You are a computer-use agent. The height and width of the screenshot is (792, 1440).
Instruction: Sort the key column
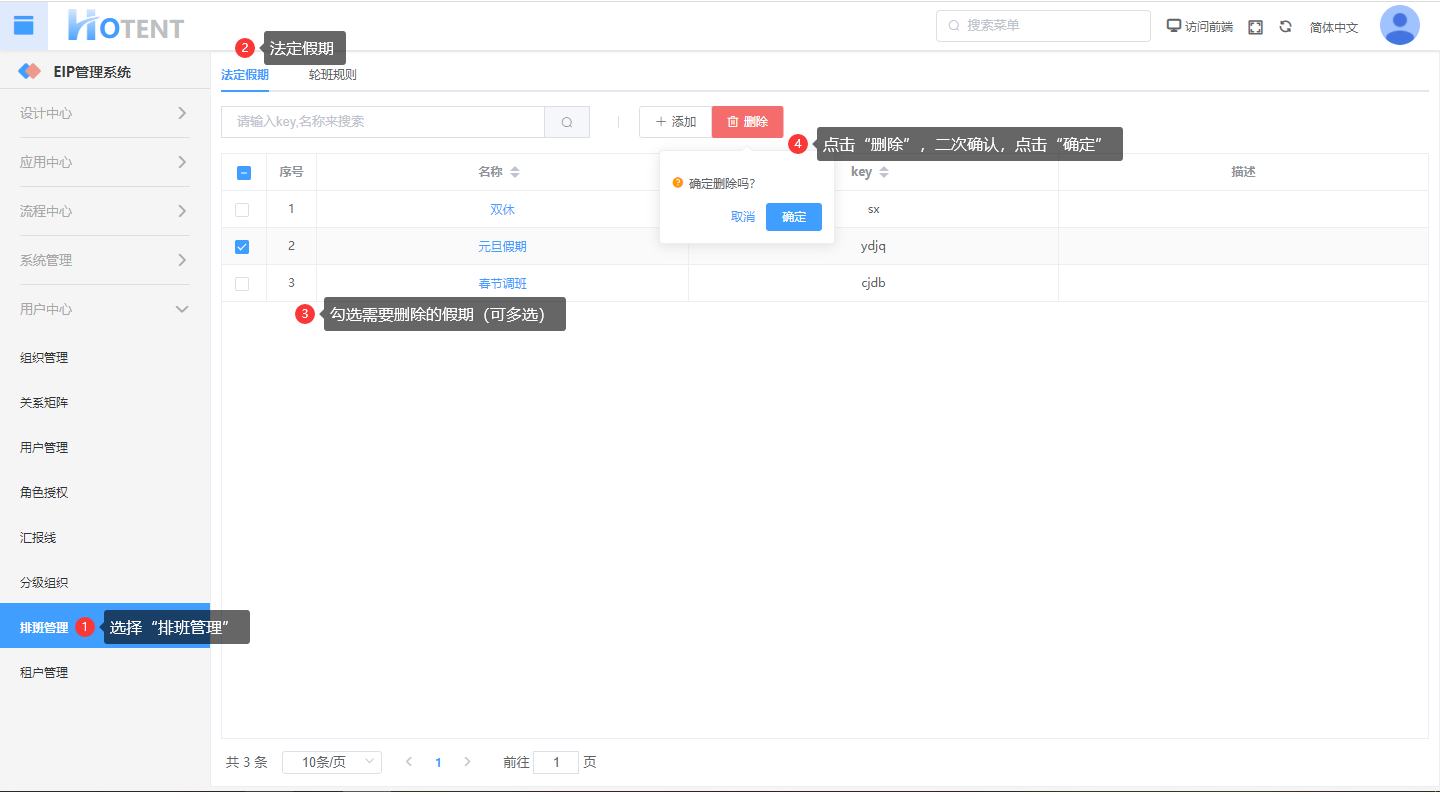(884, 172)
